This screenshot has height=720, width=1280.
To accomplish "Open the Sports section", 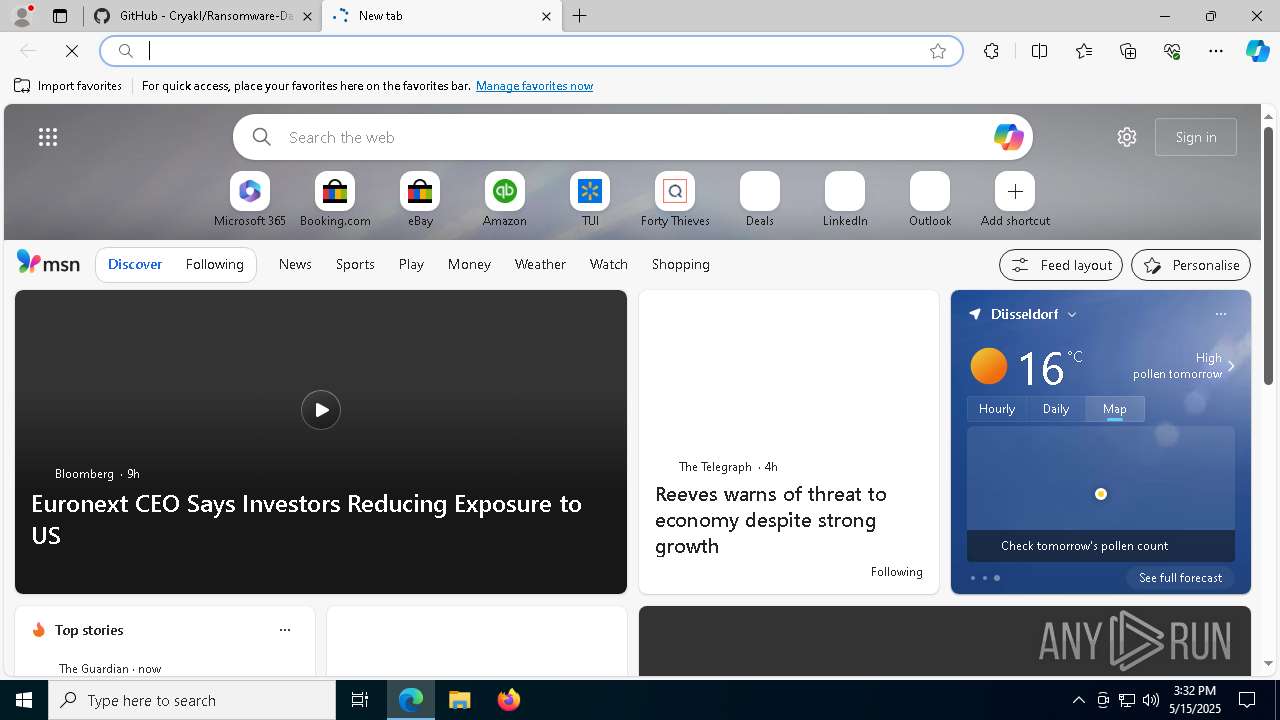I will [355, 264].
